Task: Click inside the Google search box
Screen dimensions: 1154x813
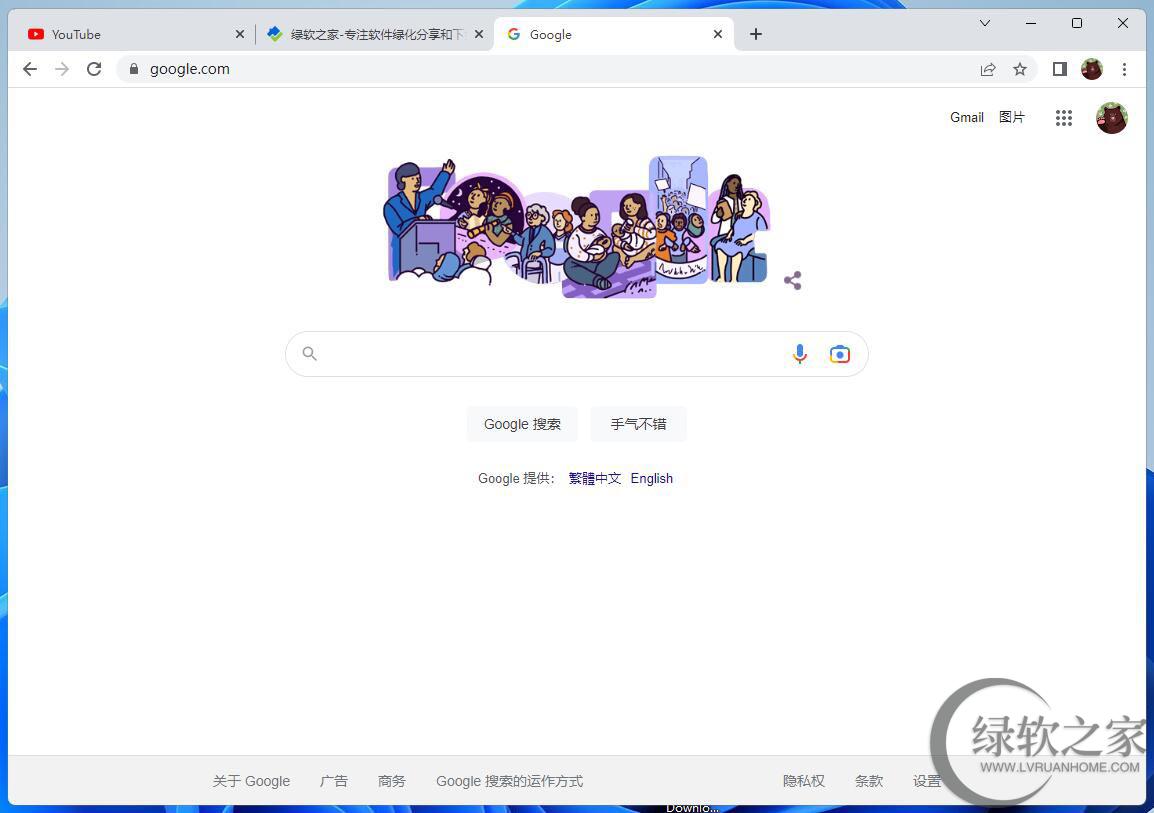Action: pyautogui.click(x=550, y=354)
